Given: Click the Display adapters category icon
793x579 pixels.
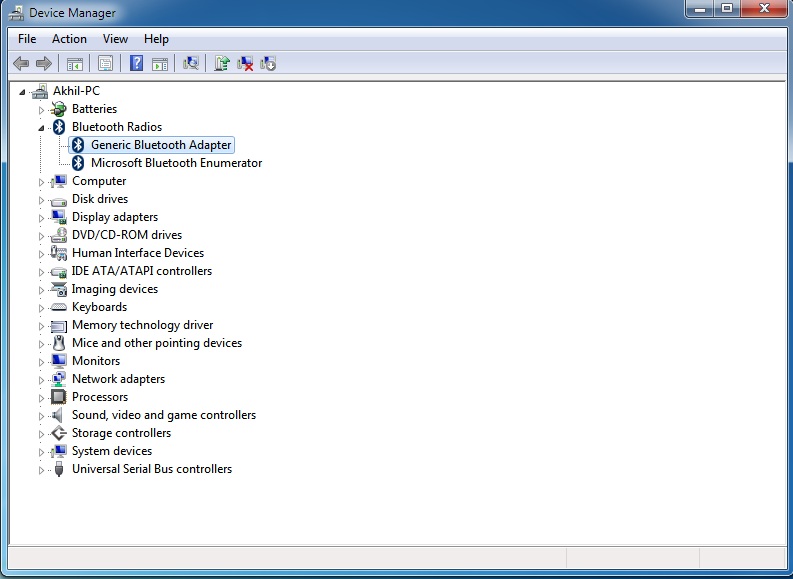Looking at the screenshot, I should point(59,217).
